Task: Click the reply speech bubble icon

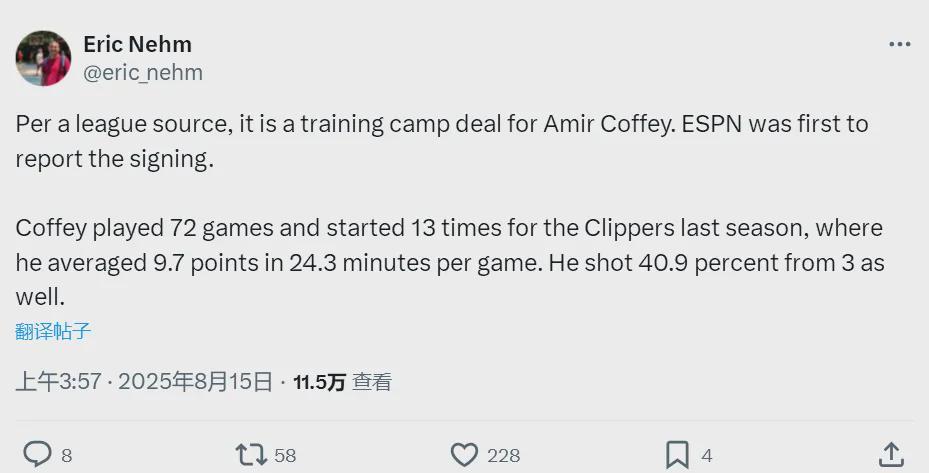Action: [x=37, y=455]
